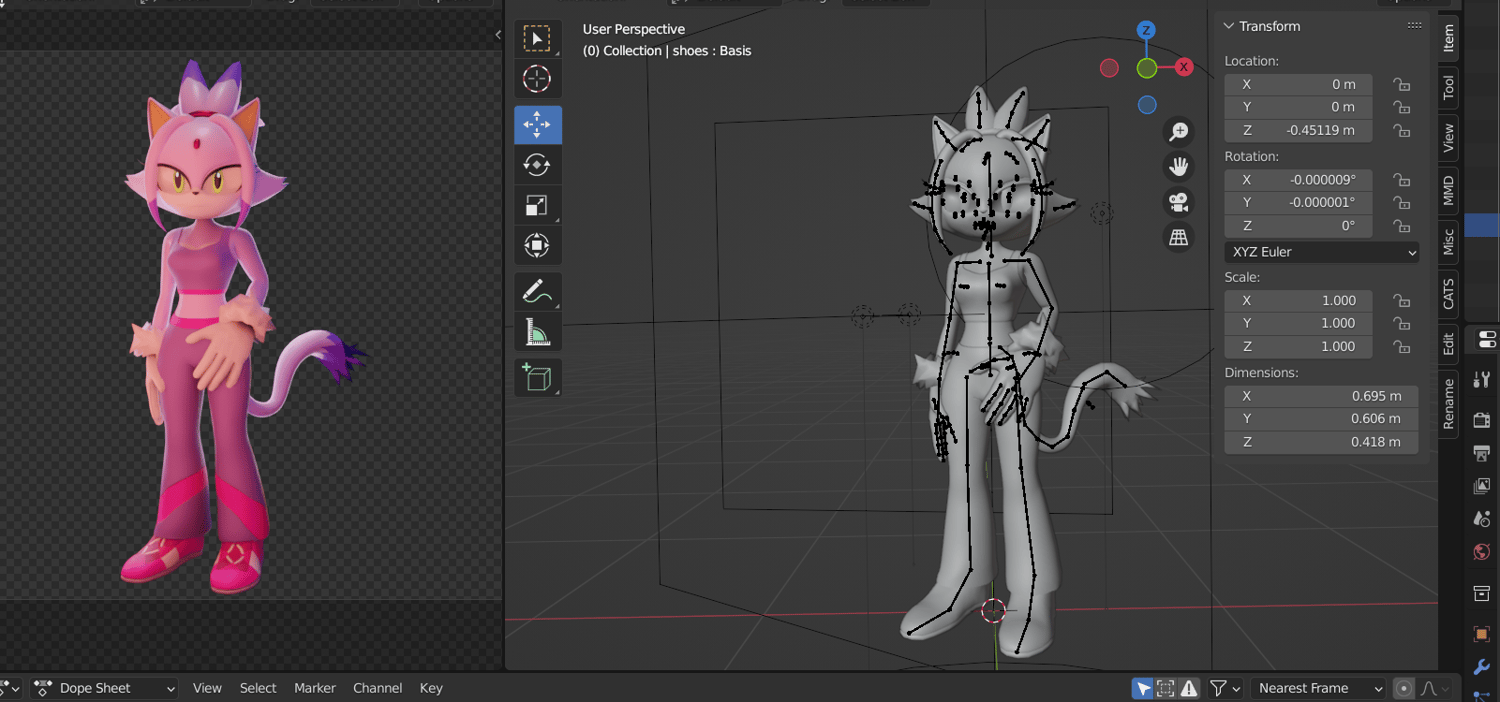Lock the Scale Z value
1500x702 pixels.
(1402, 347)
